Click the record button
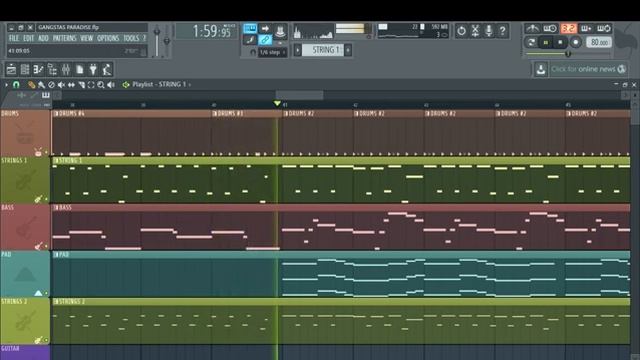 click(x=576, y=42)
